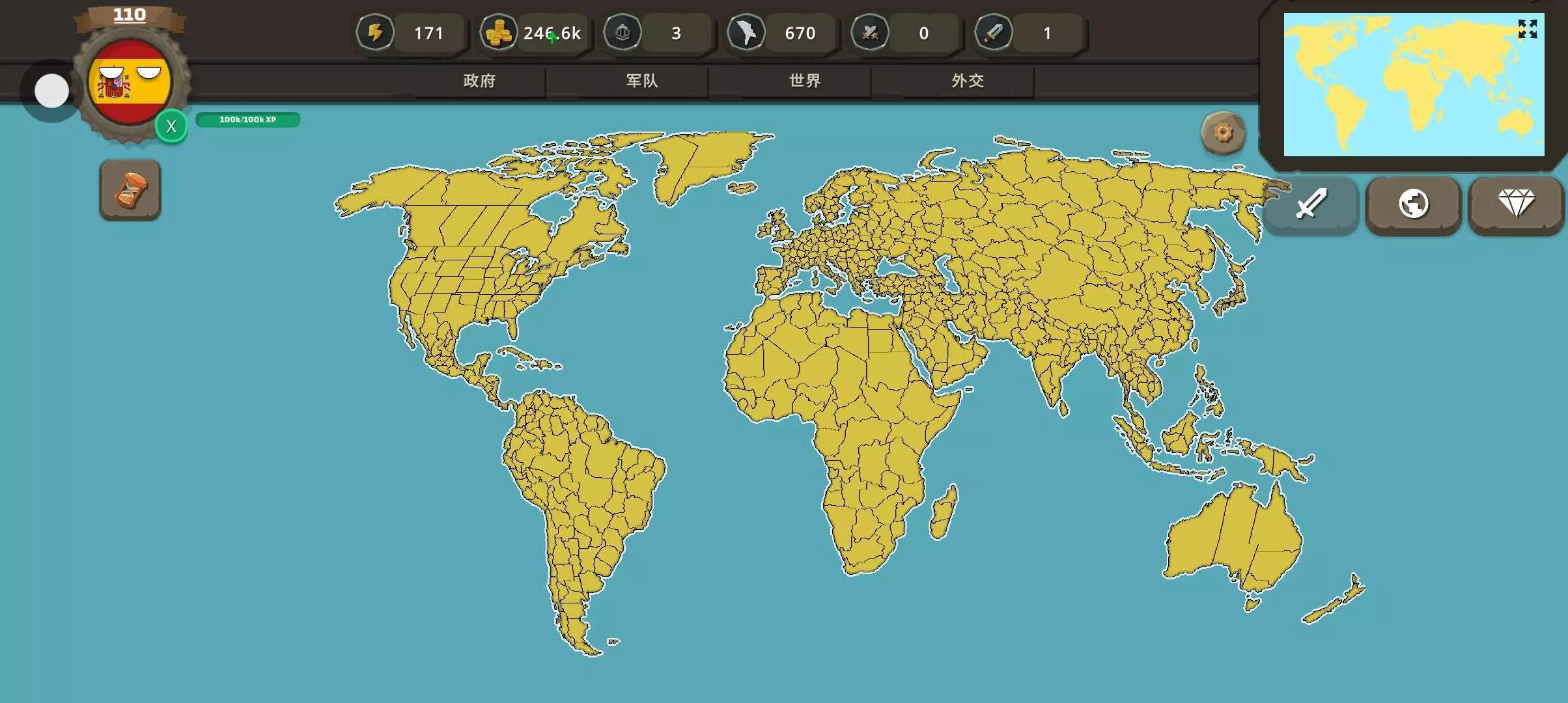The image size is (1568, 703).
Task: Click the Spain countryball flag avatar
Action: point(130,83)
